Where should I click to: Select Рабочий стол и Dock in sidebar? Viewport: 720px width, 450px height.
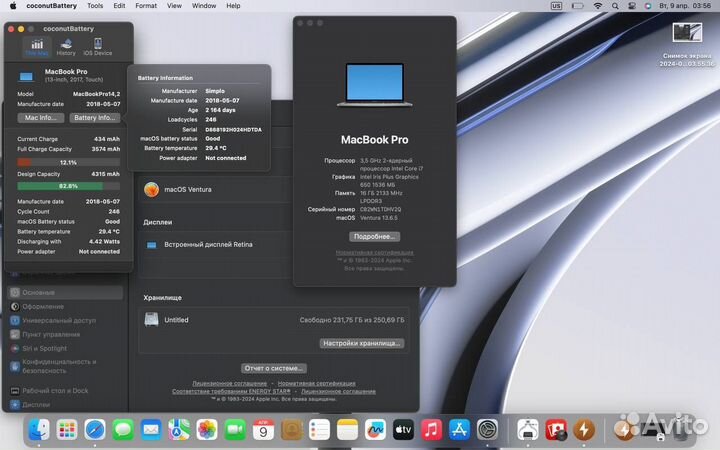pyautogui.click(x=66, y=391)
